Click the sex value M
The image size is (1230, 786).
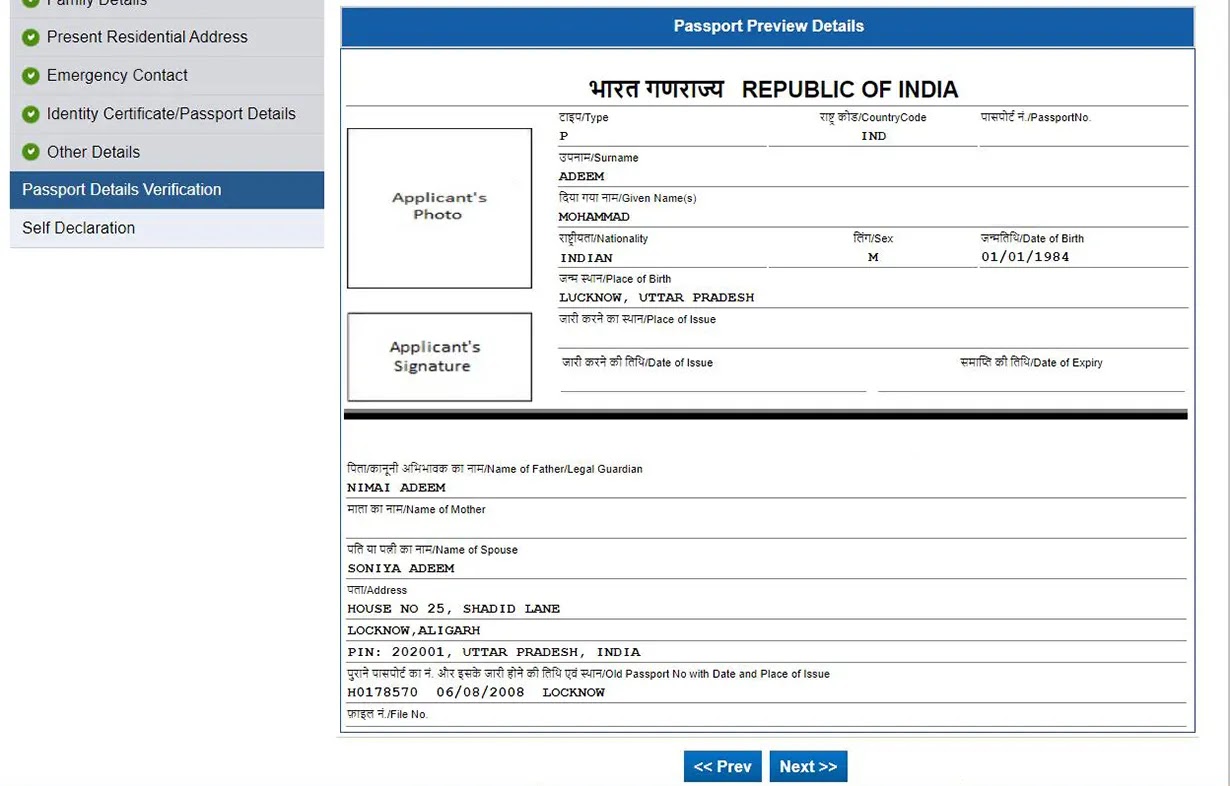pyautogui.click(x=873, y=257)
